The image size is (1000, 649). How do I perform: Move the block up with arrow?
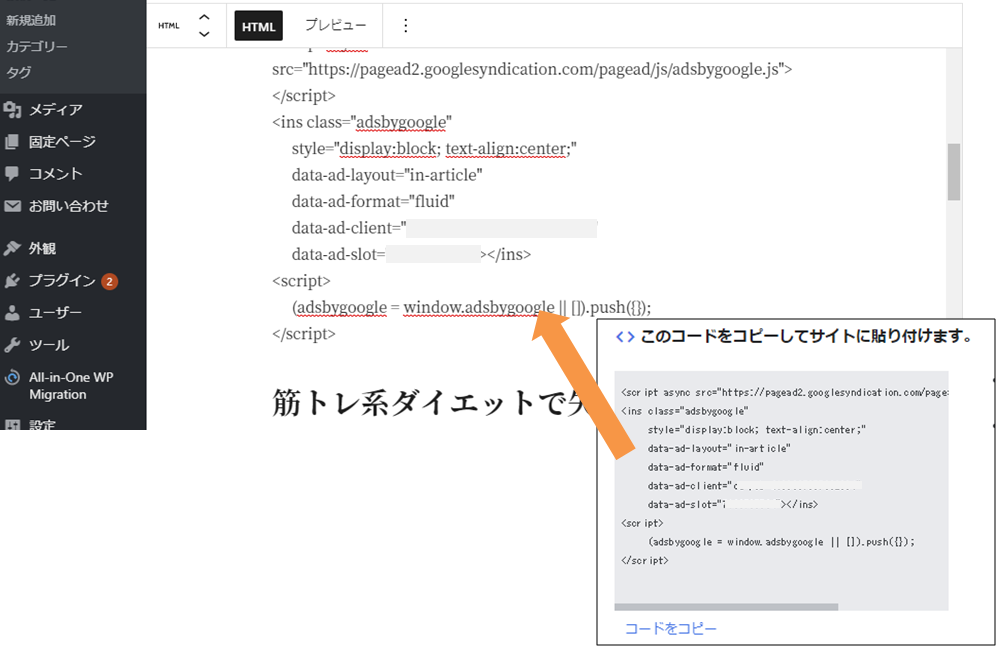(x=204, y=17)
